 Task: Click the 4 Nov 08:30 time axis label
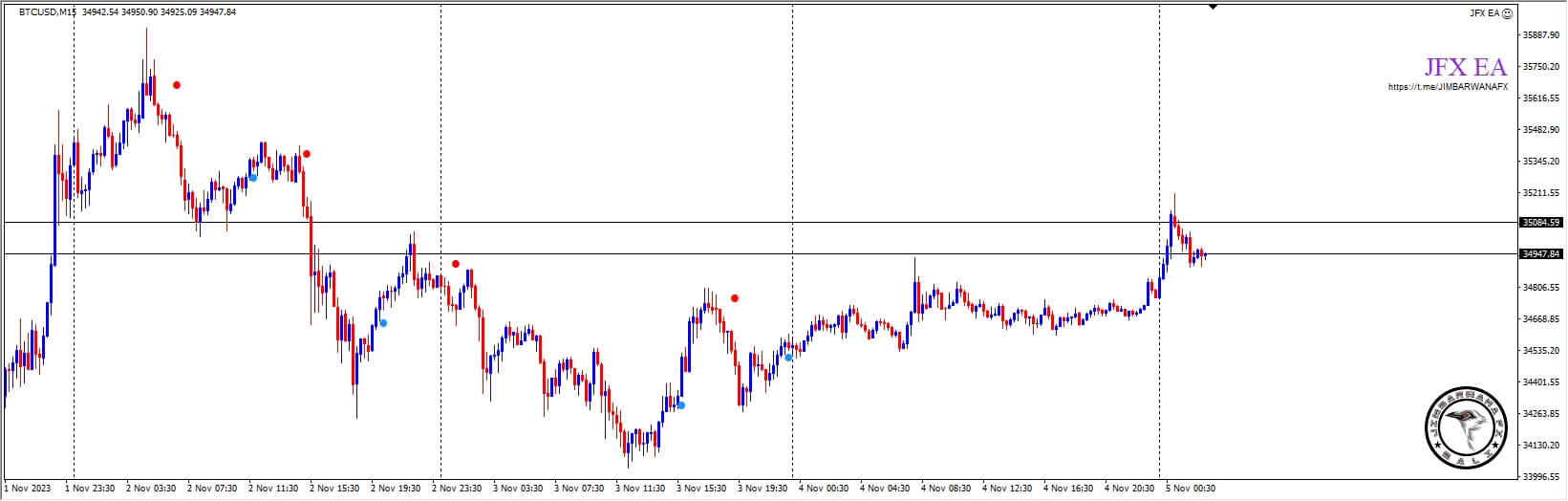tap(944, 489)
